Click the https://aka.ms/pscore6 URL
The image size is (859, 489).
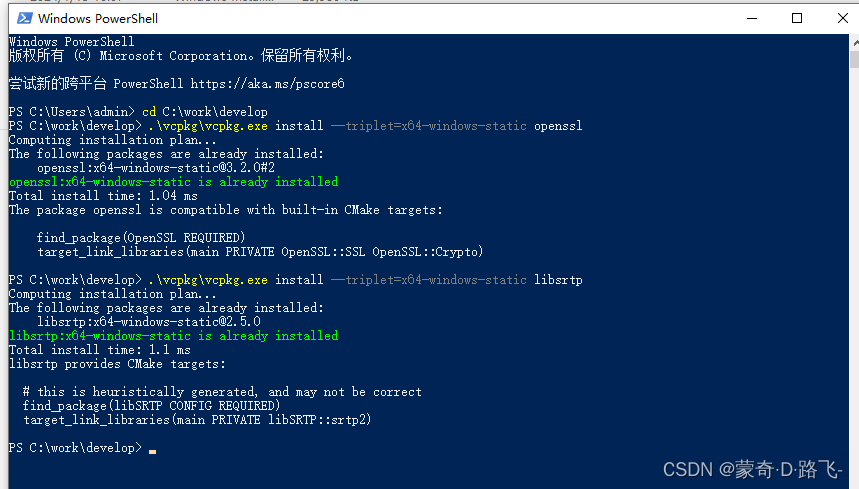267,84
